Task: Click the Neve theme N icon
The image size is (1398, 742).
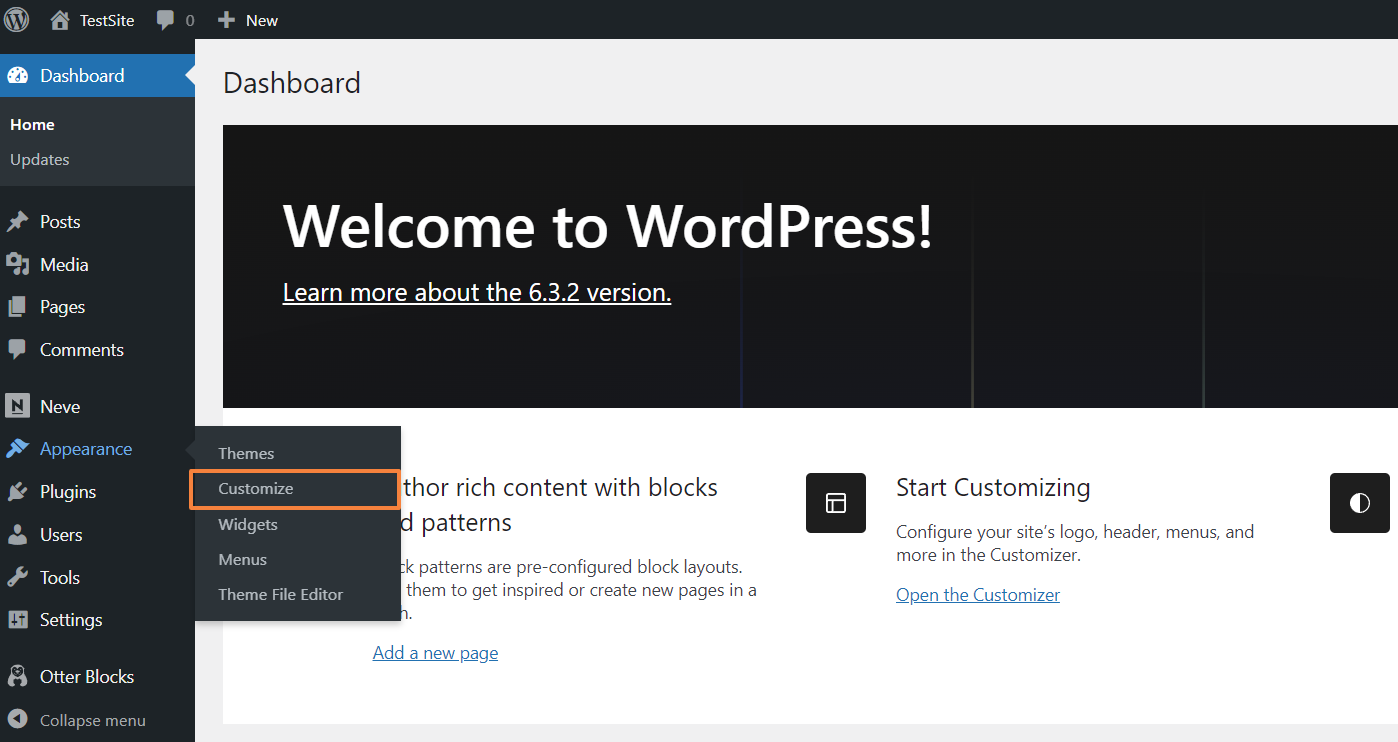Action: (18, 406)
